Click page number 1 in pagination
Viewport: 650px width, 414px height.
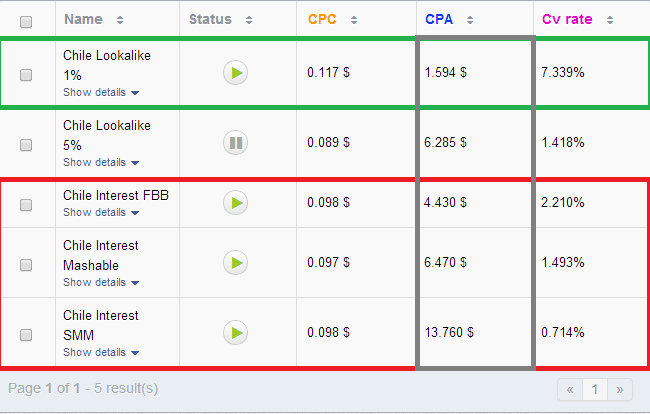pos(594,389)
